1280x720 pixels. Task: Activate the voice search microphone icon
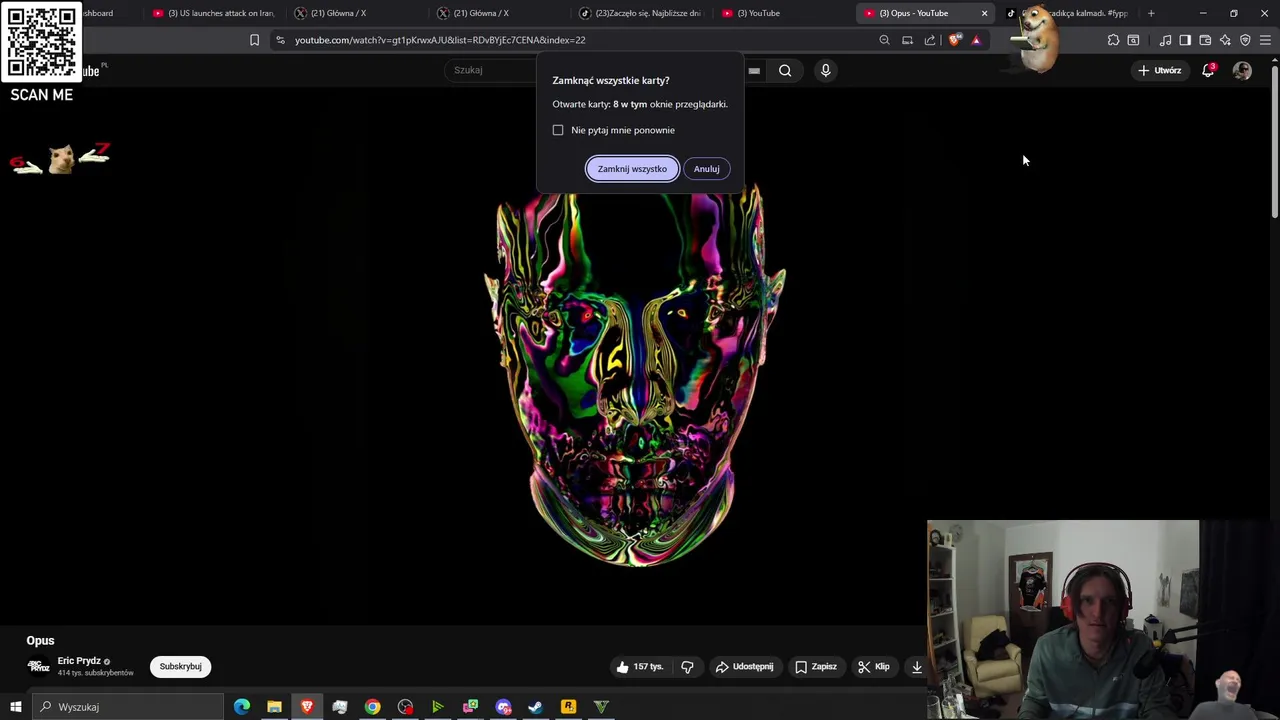click(x=825, y=70)
